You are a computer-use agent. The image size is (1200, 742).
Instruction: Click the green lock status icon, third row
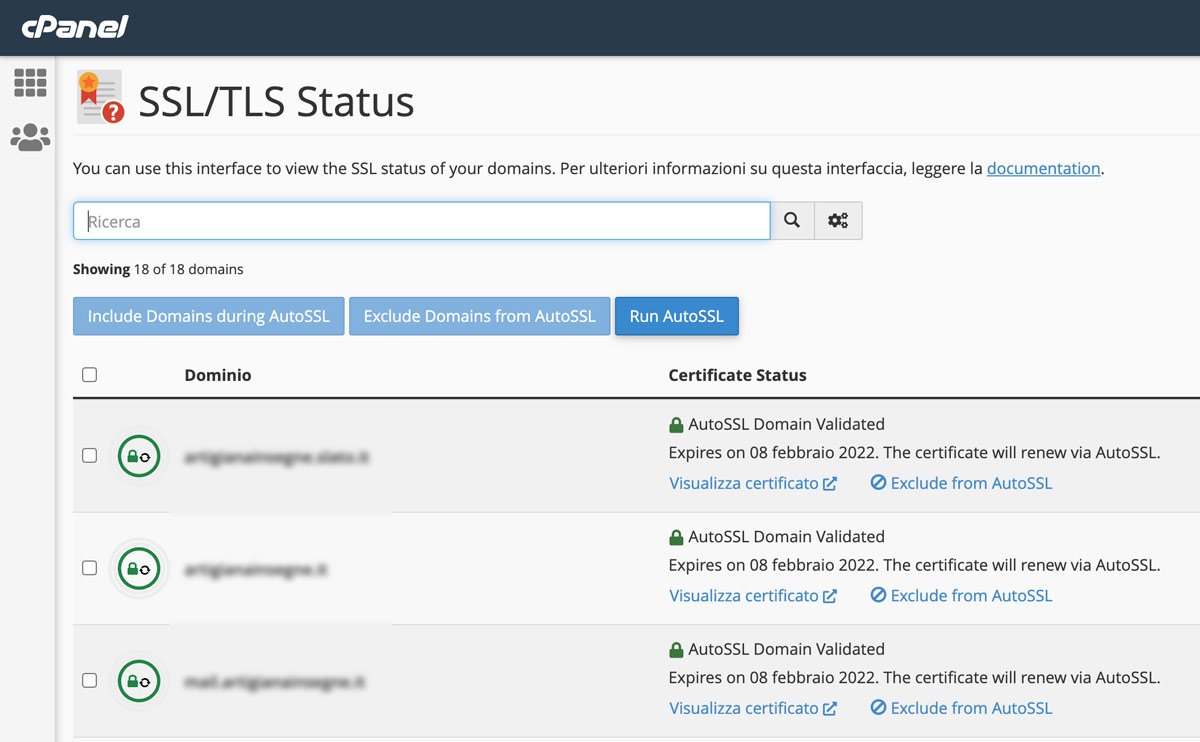click(x=139, y=681)
